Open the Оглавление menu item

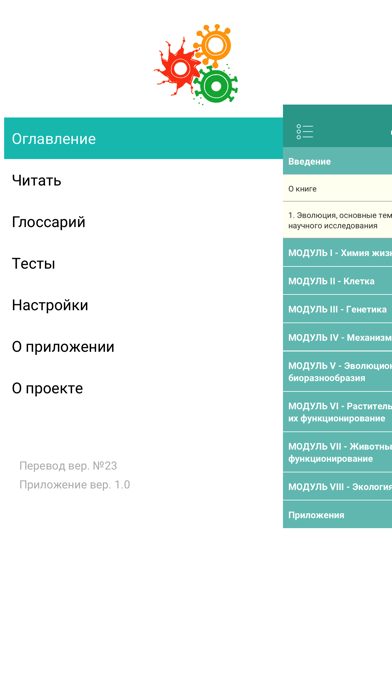[x=143, y=138]
